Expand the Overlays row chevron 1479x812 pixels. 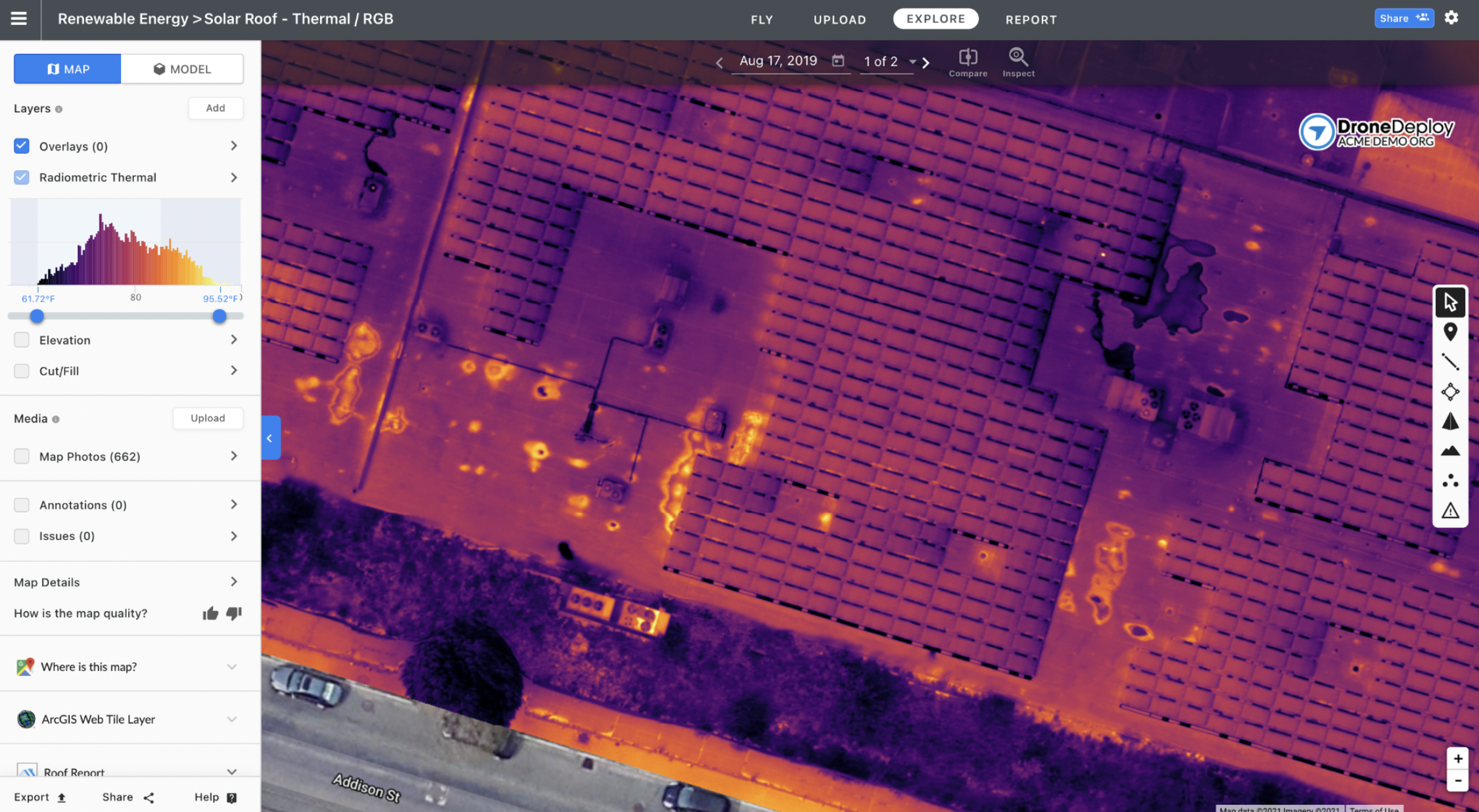[x=234, y=146]
